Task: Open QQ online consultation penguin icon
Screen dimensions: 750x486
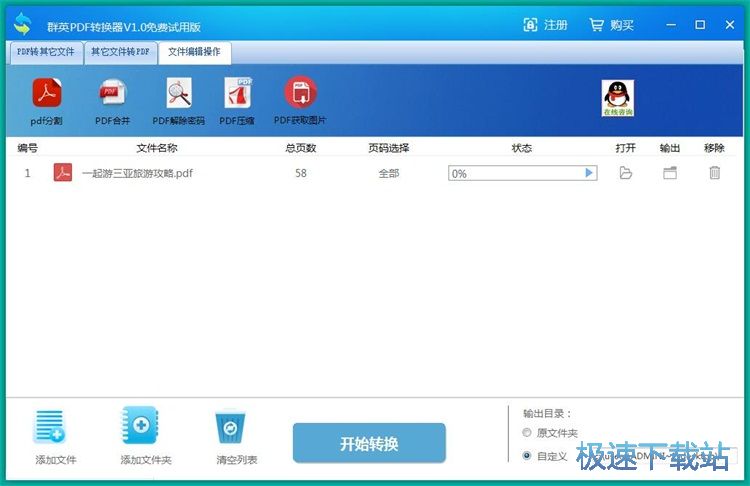Action: [x=618, y=98]
